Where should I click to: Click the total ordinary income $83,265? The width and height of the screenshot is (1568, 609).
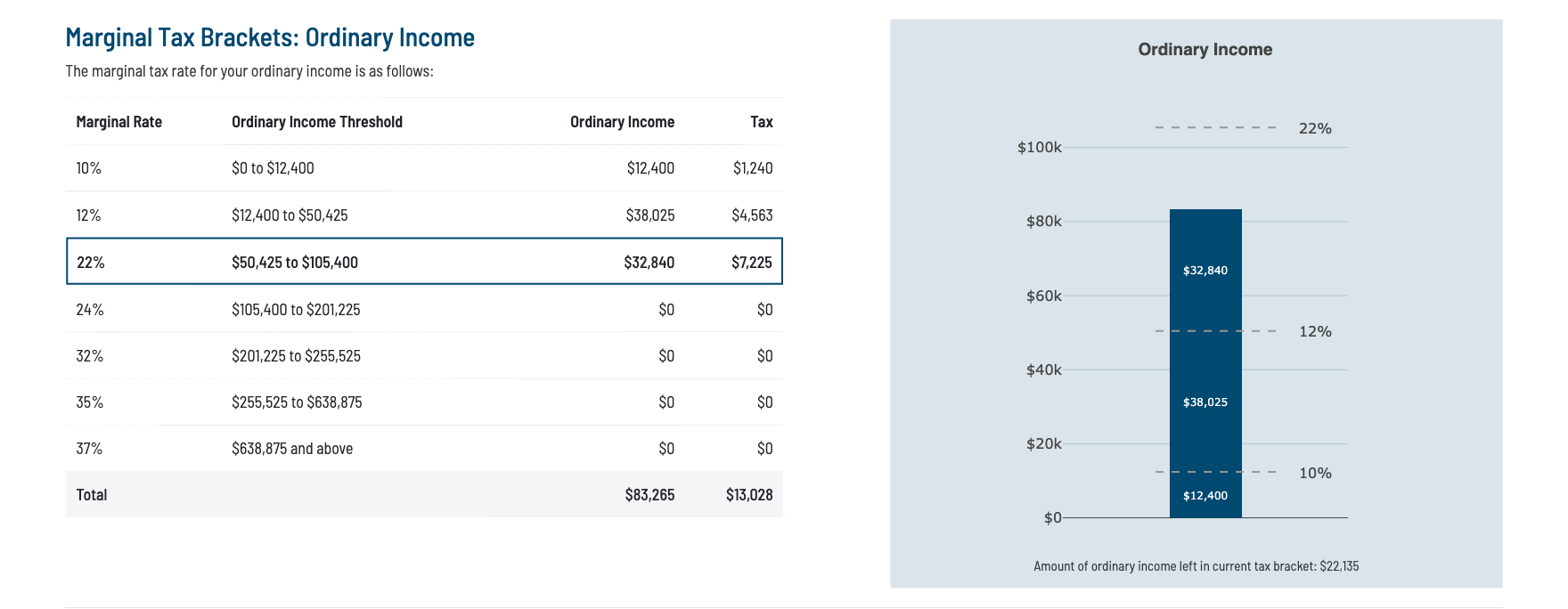pyautogui.click(x=649, y=495)
